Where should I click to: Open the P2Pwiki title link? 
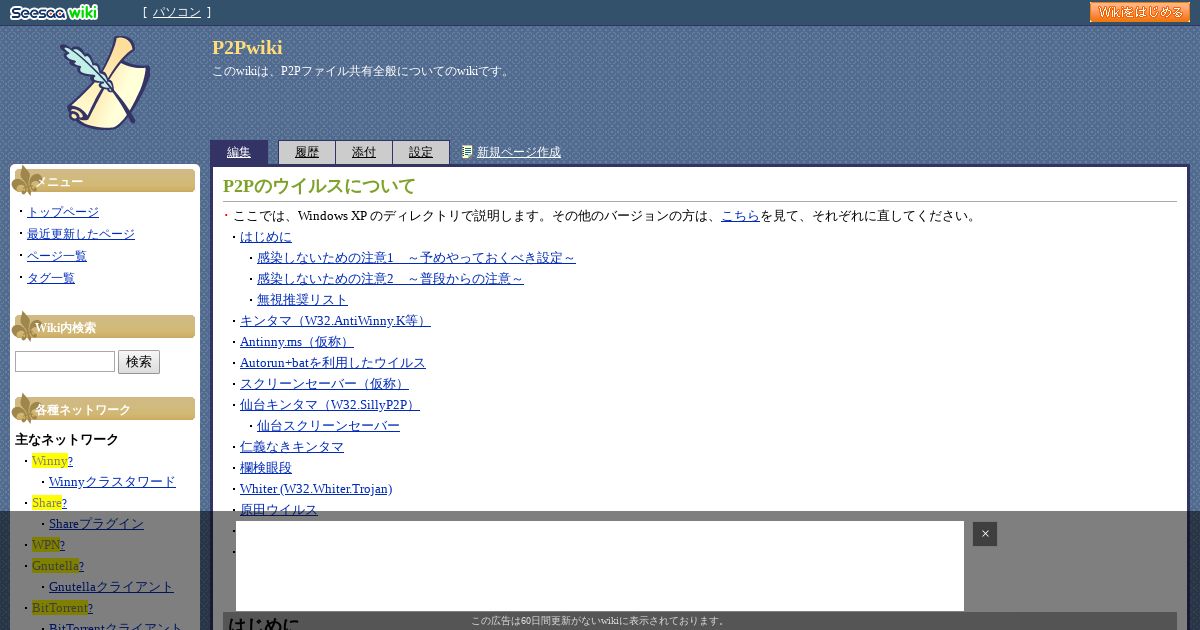[x=247, y=48]
